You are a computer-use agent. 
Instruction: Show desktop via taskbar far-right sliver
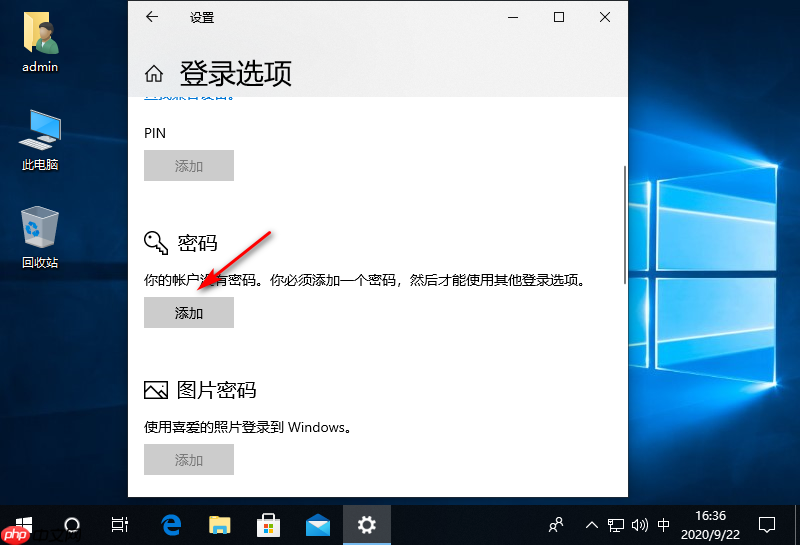(797, 525)
